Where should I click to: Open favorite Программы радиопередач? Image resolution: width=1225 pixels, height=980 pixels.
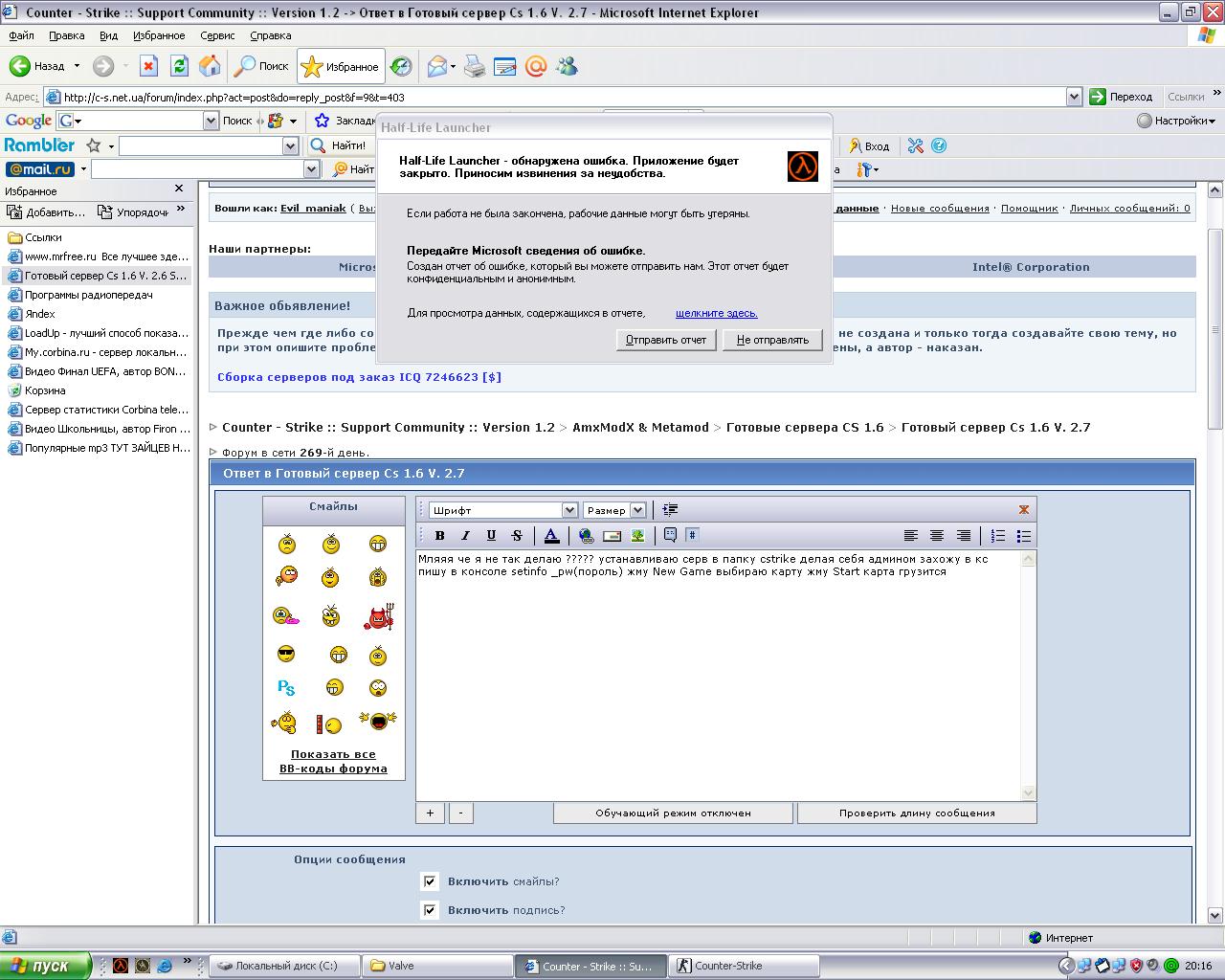pos(89,295)
